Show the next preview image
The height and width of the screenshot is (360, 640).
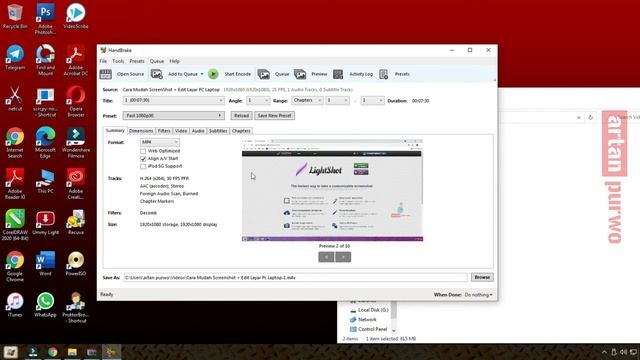point(343,257)
